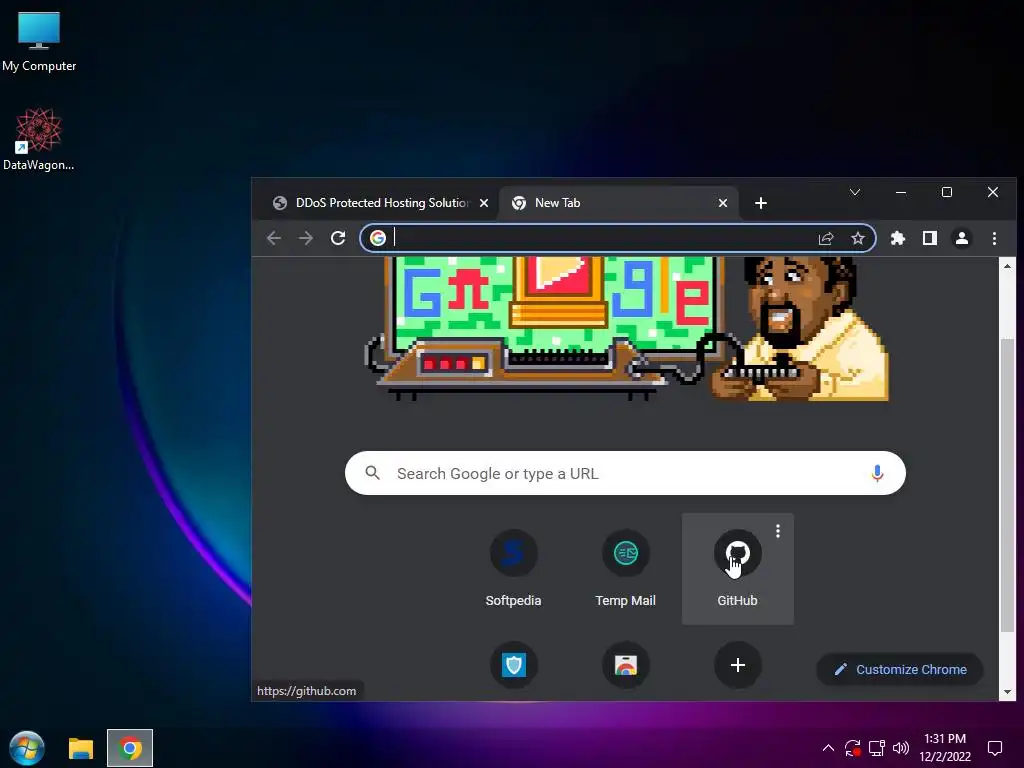Click the magnifier icon in search box
Viewport: 1024px width, 768px height.
point(372,473)
